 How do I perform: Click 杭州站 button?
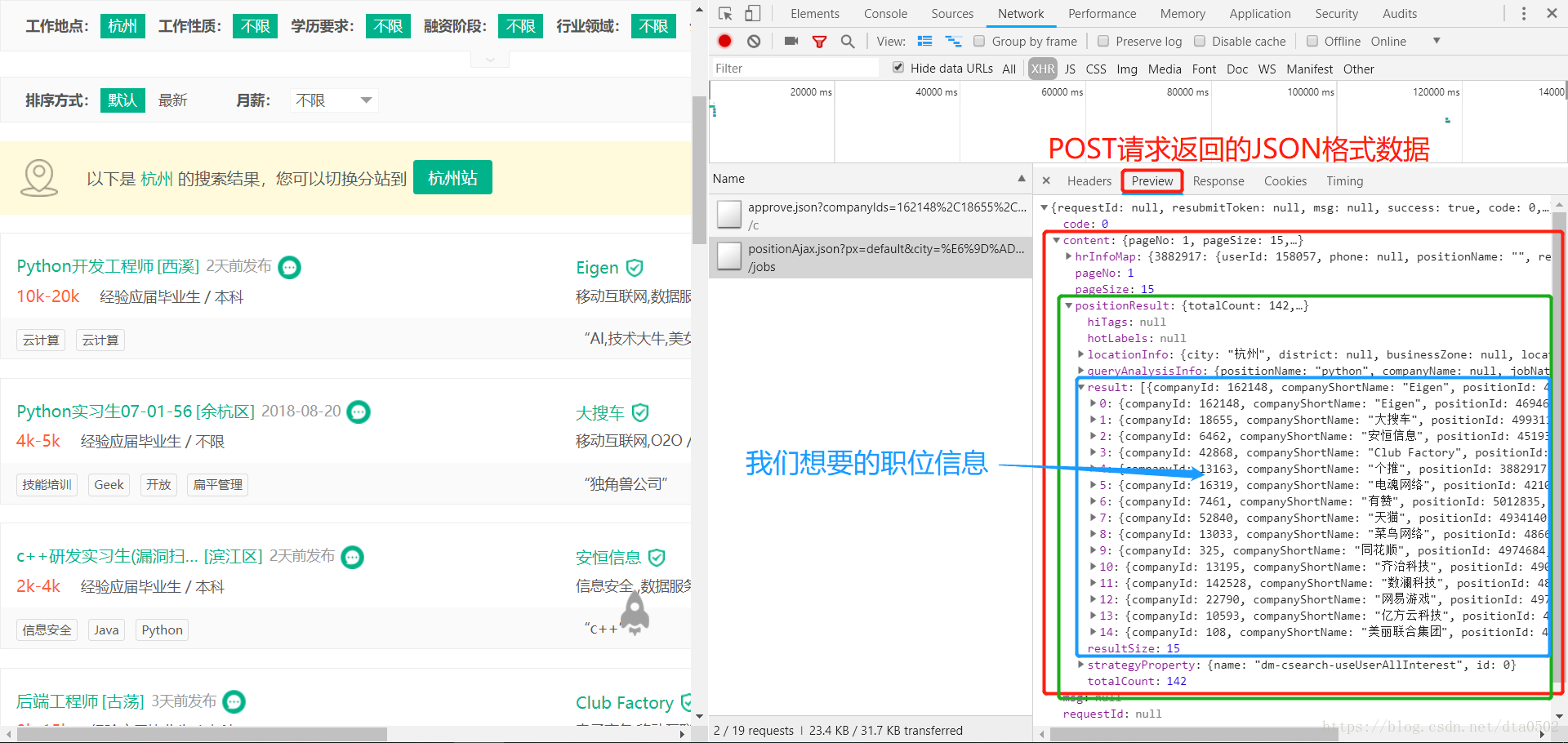(x=452, y=177)
